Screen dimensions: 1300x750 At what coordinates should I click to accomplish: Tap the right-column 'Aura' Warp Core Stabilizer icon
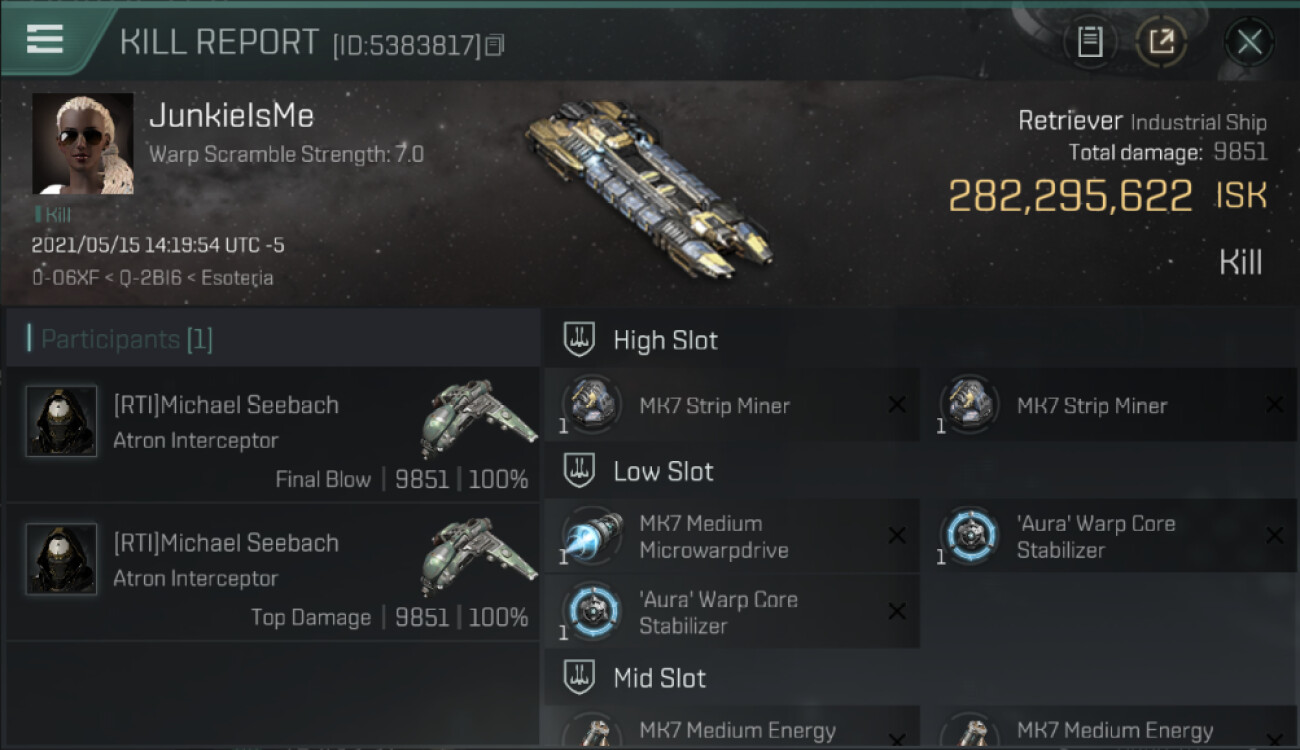(969, 537)
